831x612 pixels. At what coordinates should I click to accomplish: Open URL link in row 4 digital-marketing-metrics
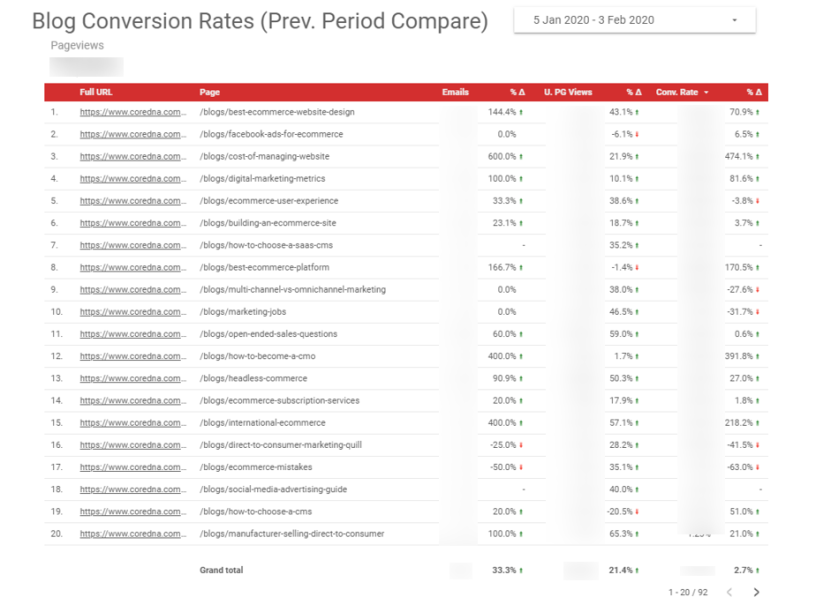[132, 179]
